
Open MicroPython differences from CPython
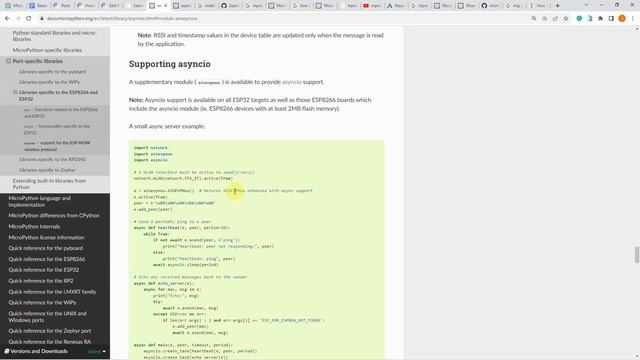(x=54, y=216)
